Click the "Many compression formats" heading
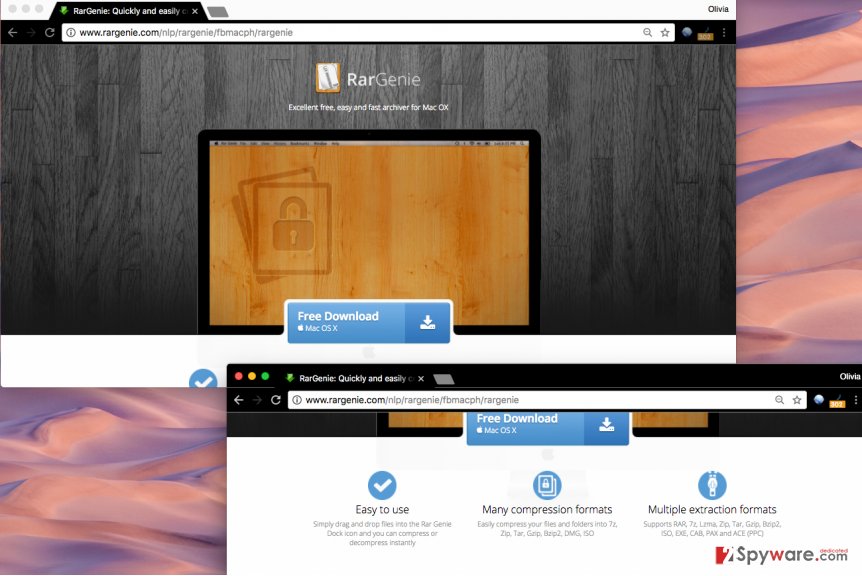The image size is (862, 576). pos(547,509)
